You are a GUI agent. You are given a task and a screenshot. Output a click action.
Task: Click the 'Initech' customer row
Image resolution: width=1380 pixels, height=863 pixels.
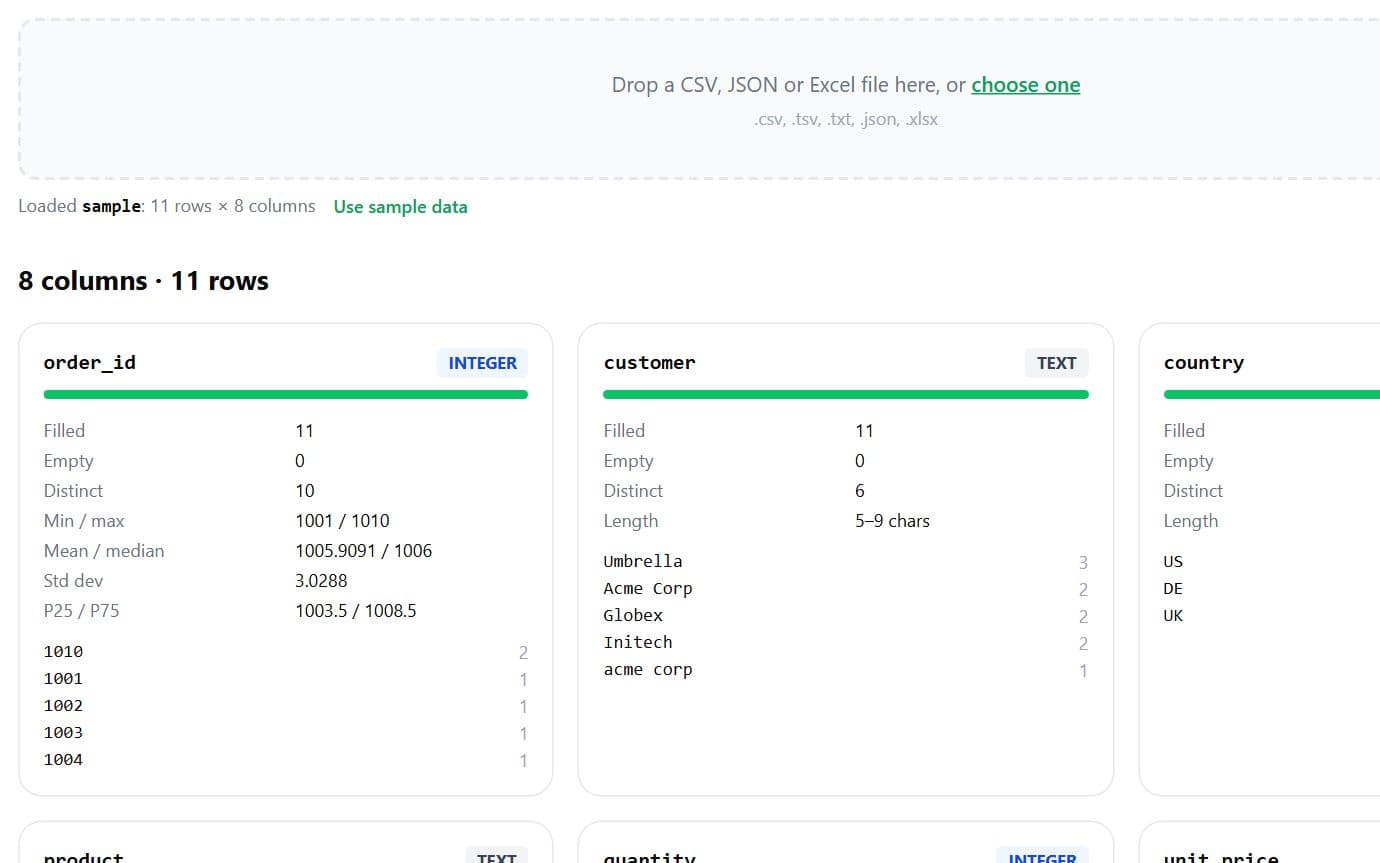click(x=845, y=643)
